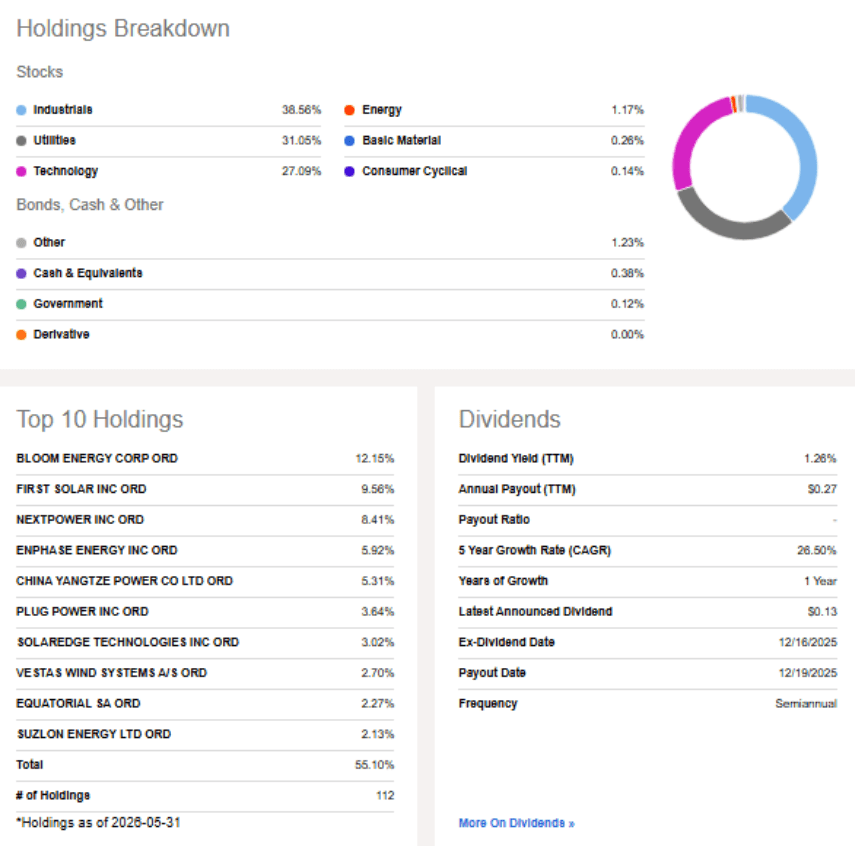
Task: Click BLOOM ENERGY CORP ORD holding
Action: coord(97,458)
